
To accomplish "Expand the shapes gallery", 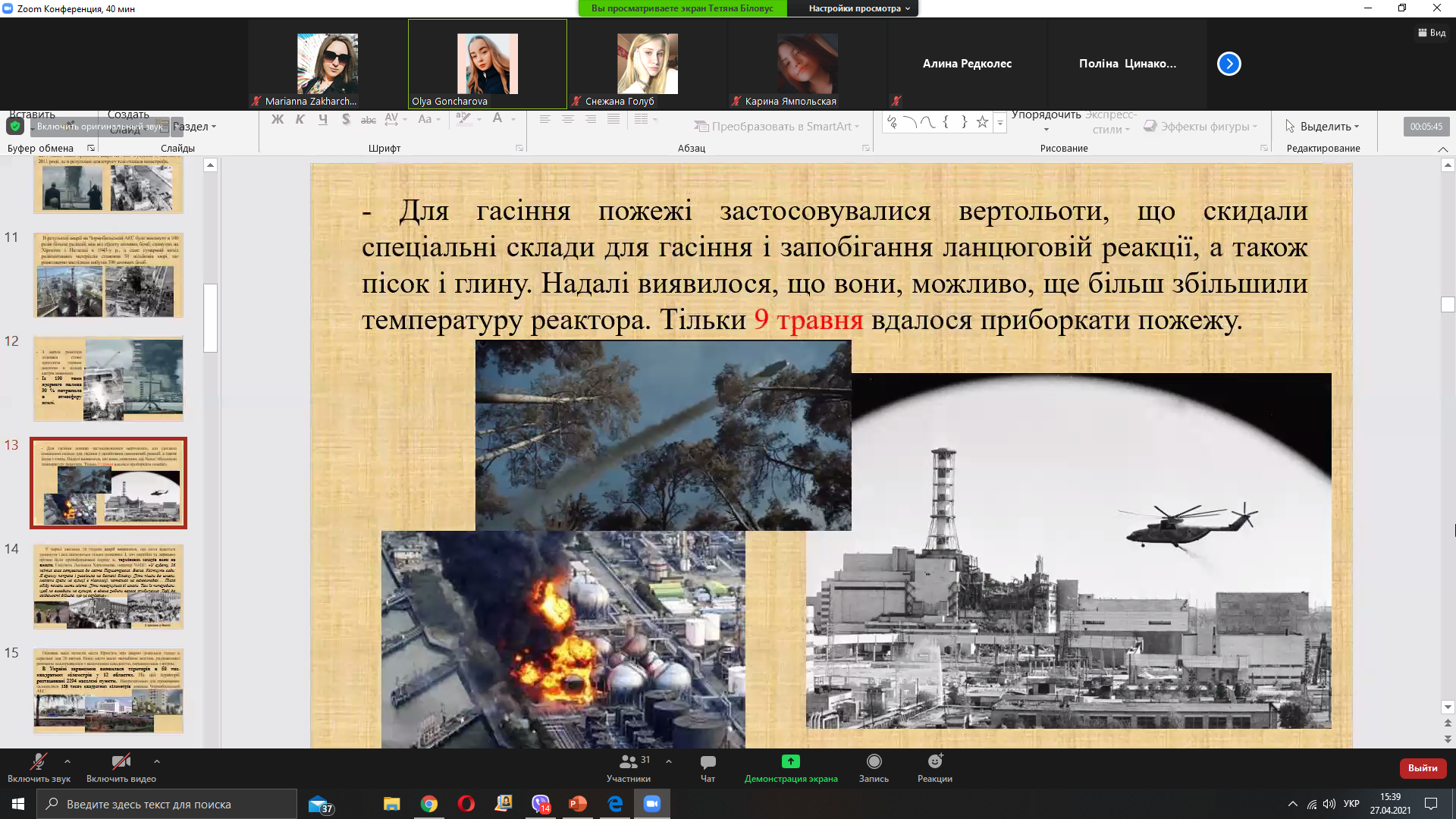I will (x=1000, y=122).
